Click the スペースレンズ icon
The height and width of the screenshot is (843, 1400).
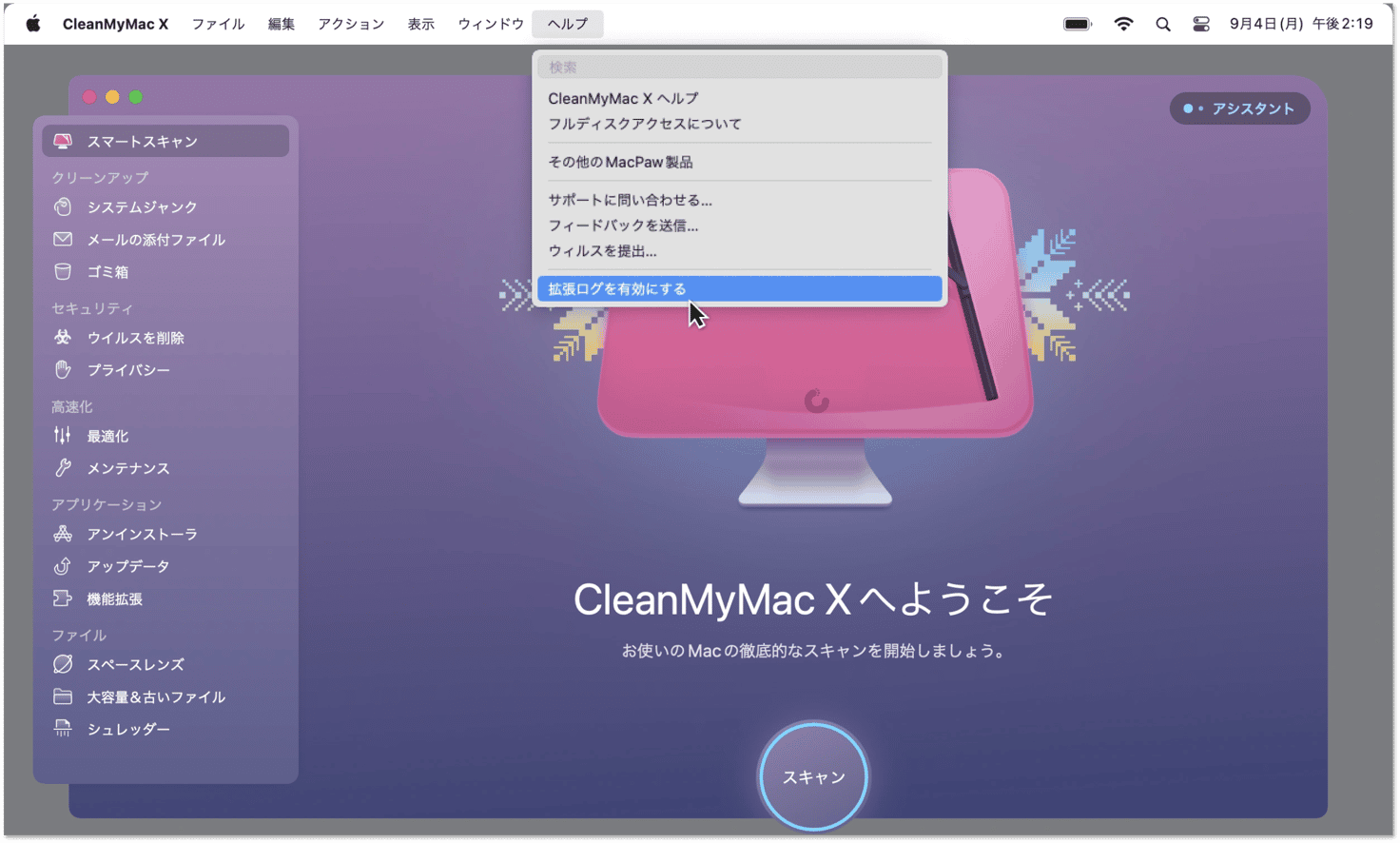coord(63,664)
